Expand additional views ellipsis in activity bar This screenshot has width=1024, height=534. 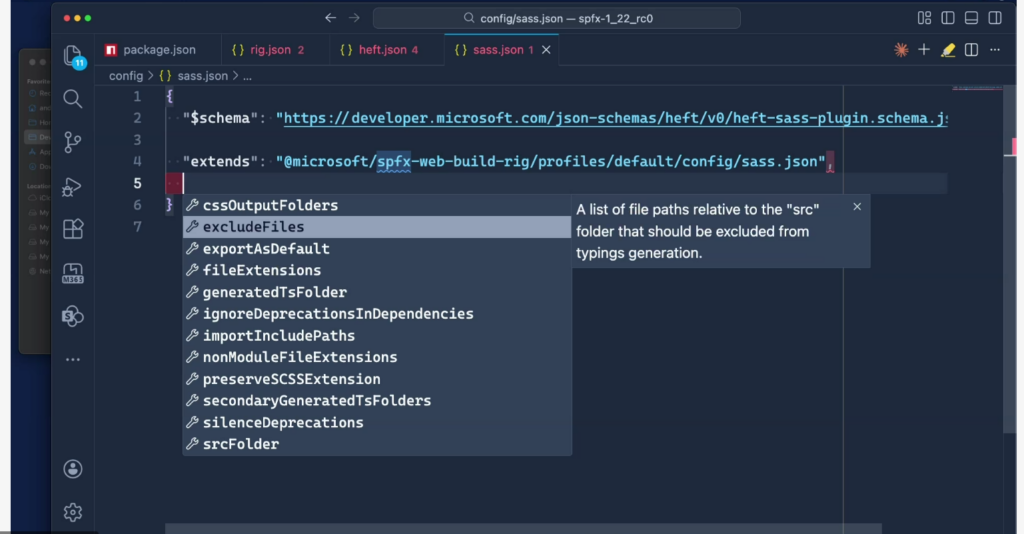coord(72,359)
